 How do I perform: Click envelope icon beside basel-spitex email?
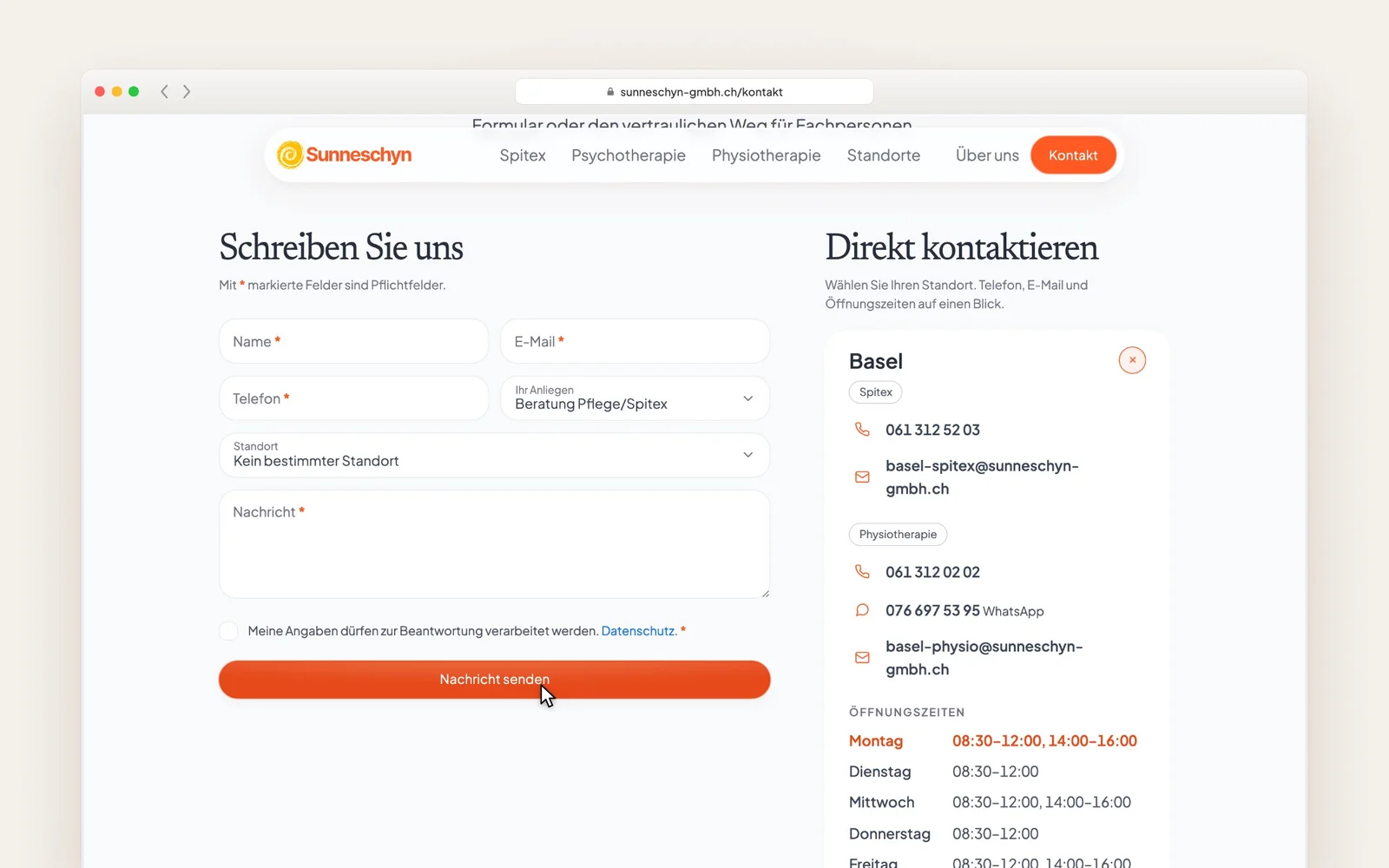862,477
